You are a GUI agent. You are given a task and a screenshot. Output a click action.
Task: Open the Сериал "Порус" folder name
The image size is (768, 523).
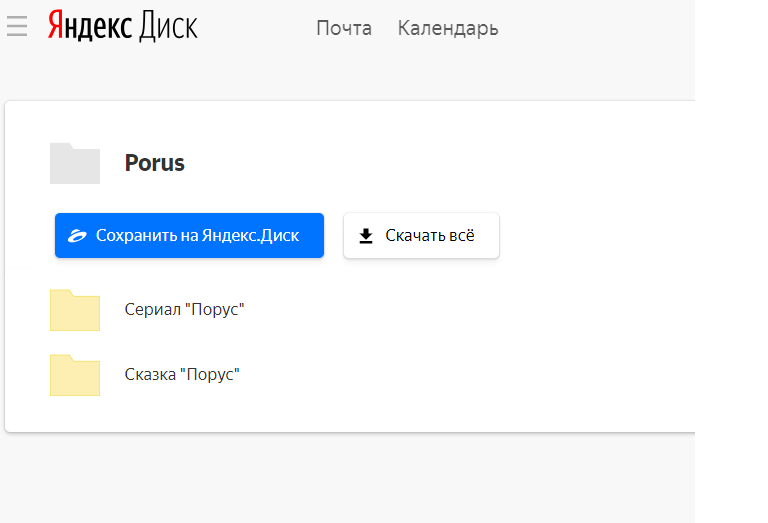click(185, 309)
